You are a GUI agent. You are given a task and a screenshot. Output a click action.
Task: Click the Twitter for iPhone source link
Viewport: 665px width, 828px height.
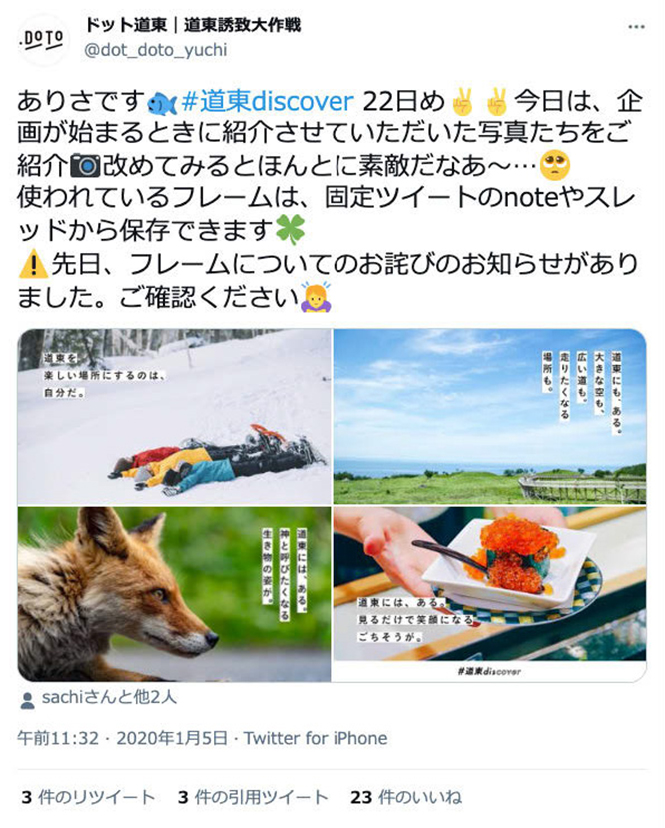click(x=315, y=738)
